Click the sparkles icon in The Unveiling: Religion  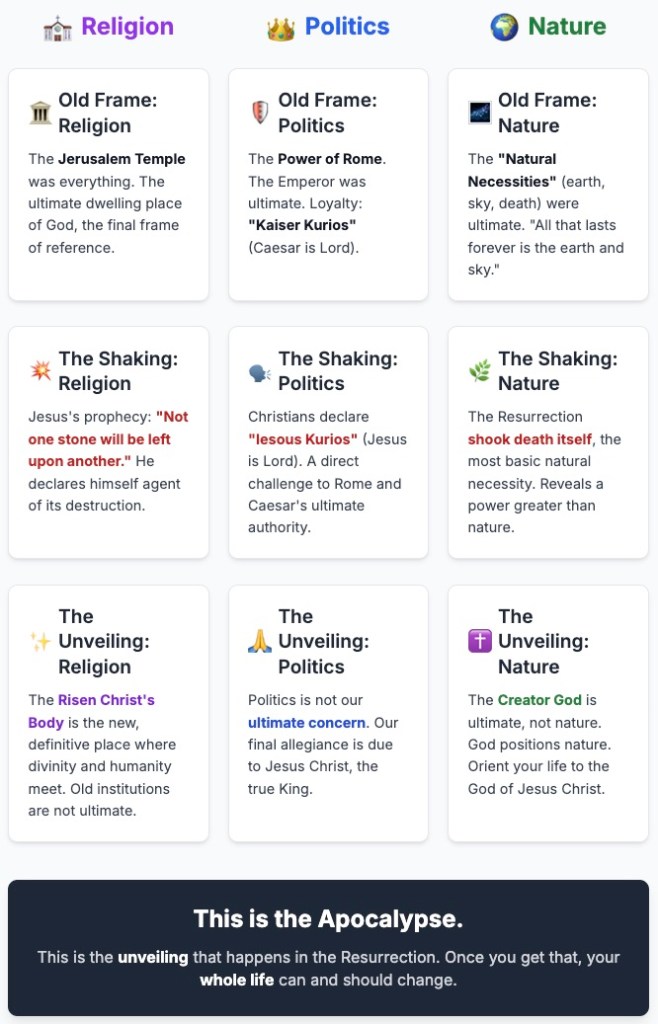pyautogui.click(x=41, y=642)
